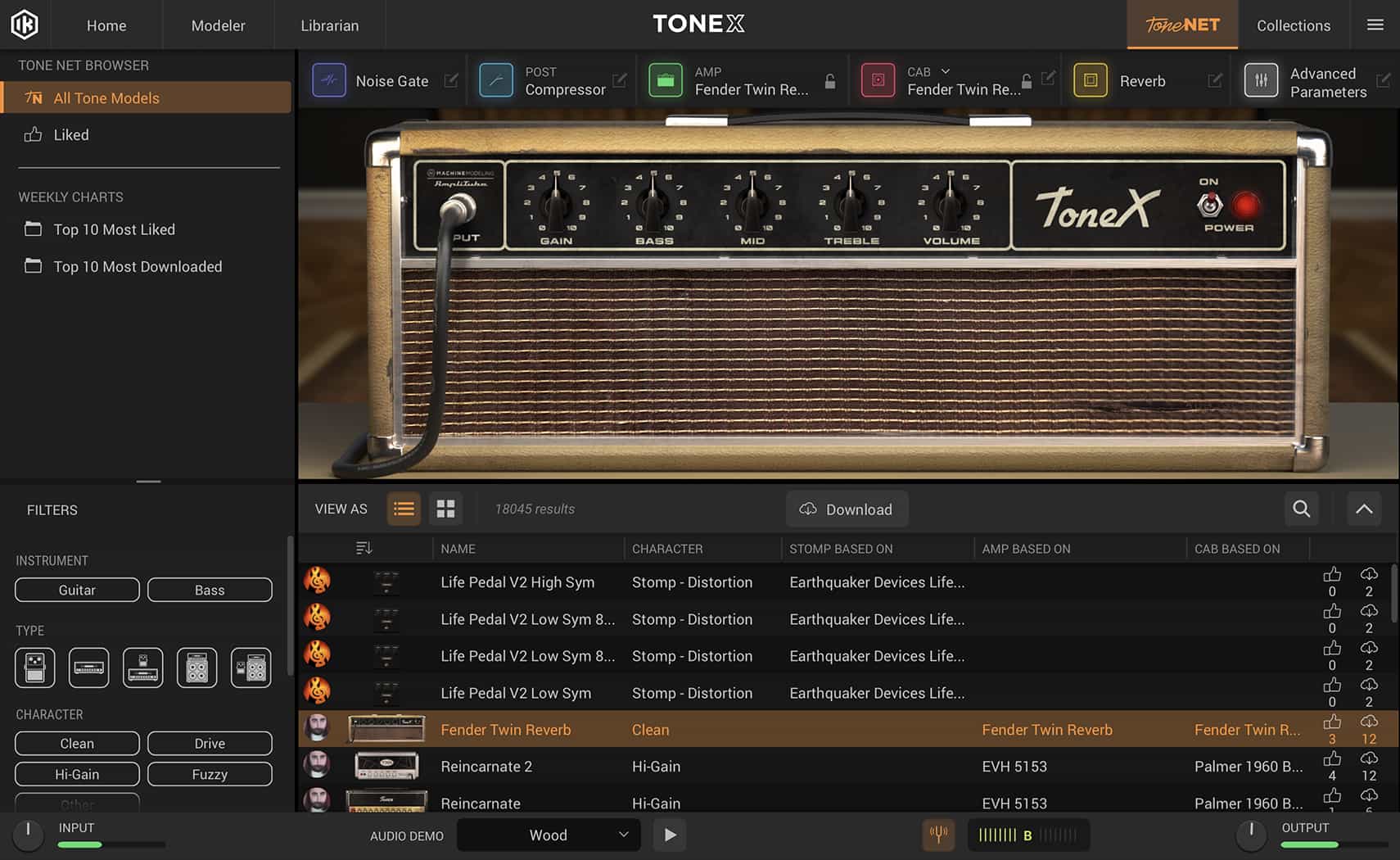1400x860 pixels.
Task: Open Reverb edit panel
Action: tap(1215, 80)
